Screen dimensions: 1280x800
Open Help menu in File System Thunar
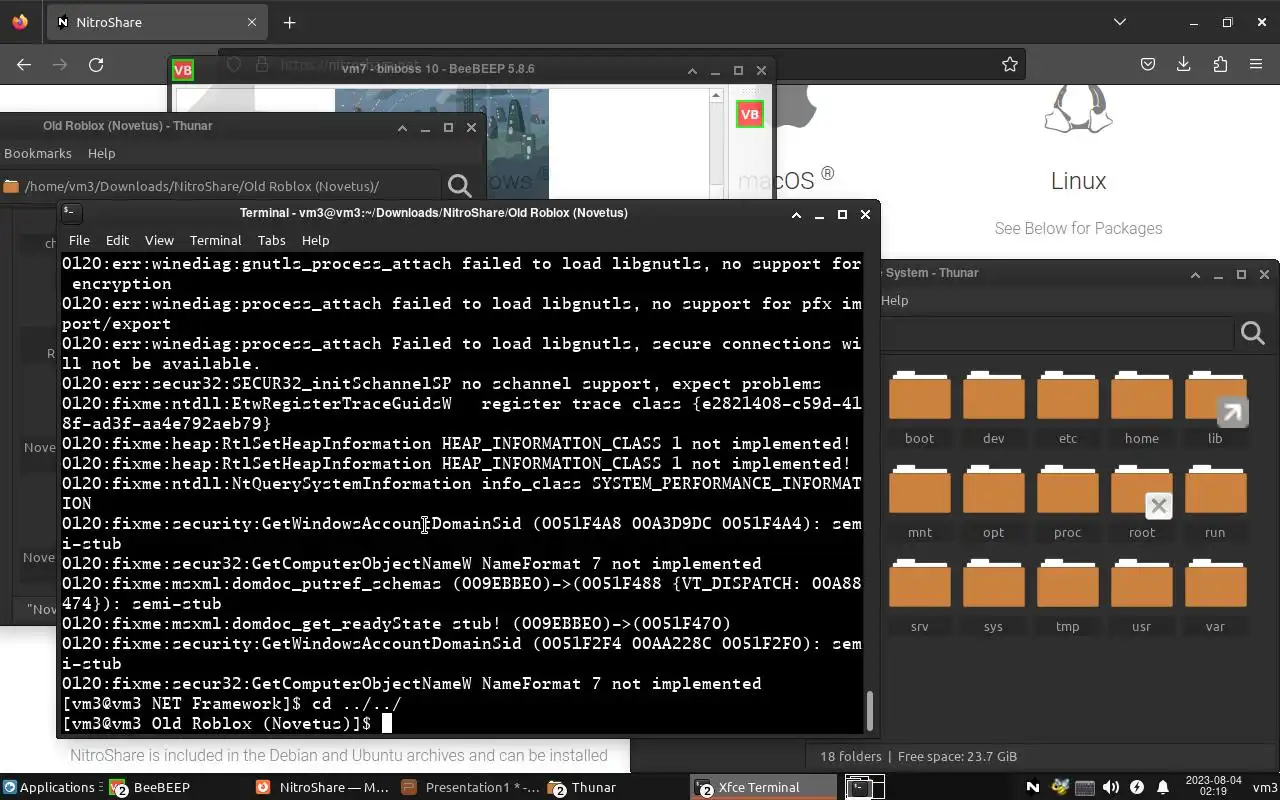894,300
